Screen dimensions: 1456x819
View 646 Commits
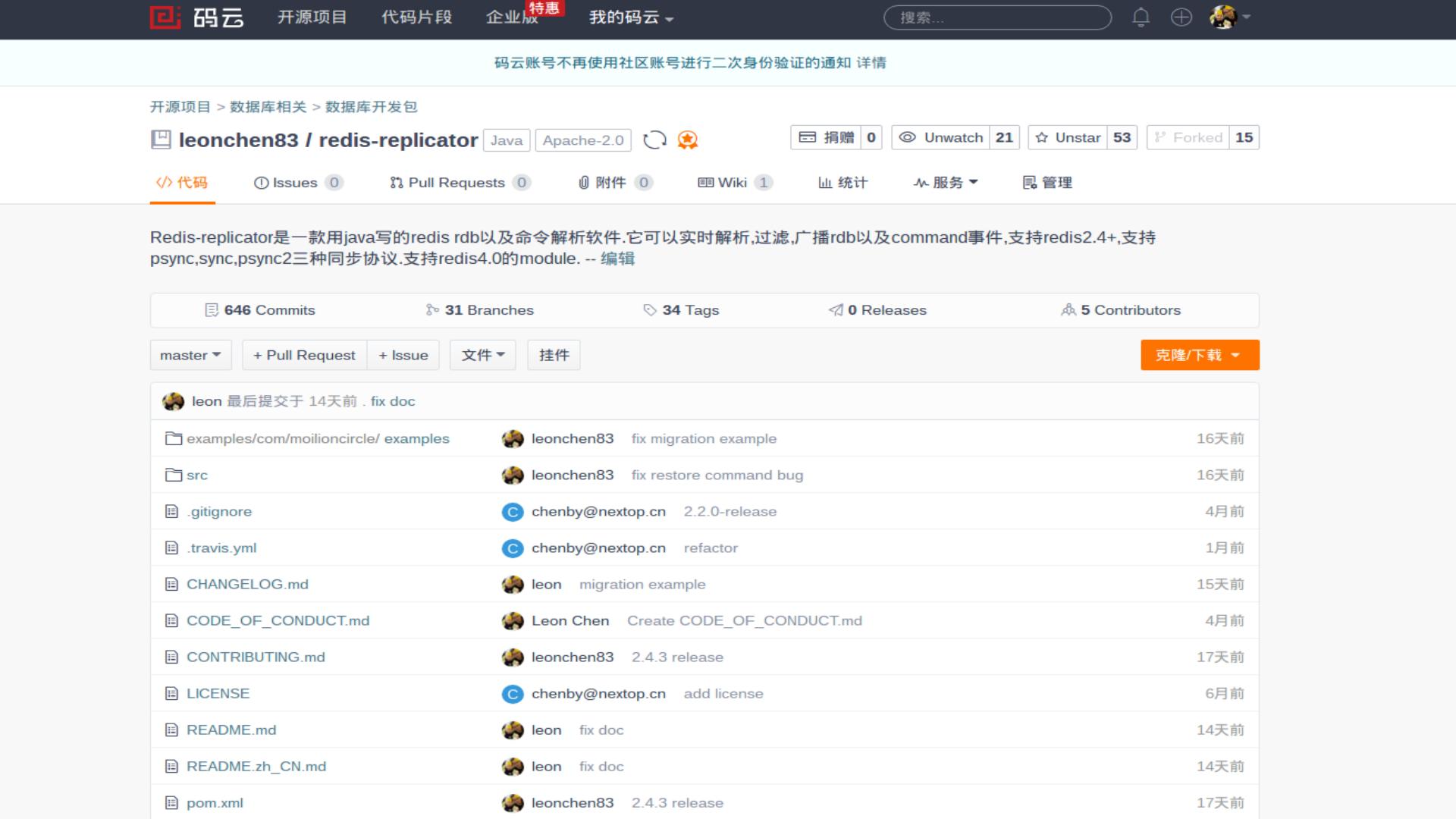tap(260, 310)
